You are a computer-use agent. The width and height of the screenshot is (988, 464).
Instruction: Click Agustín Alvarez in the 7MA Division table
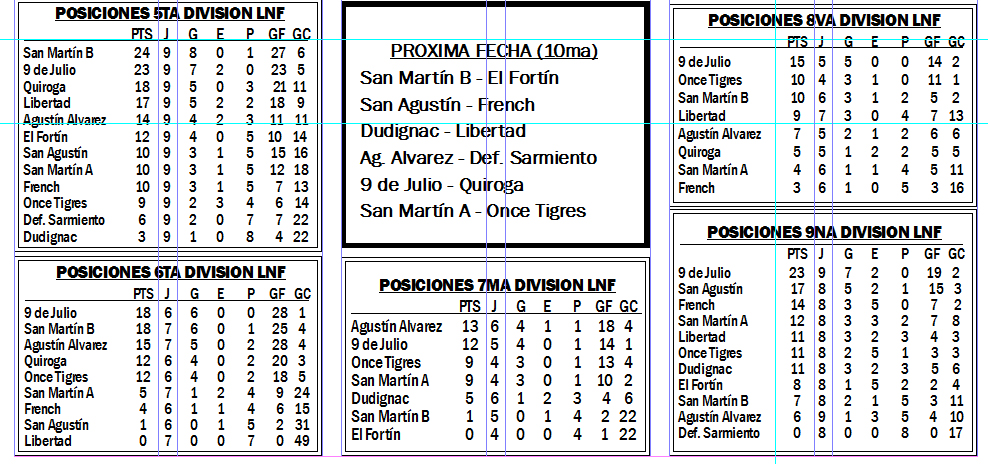[x=397, y=327]
